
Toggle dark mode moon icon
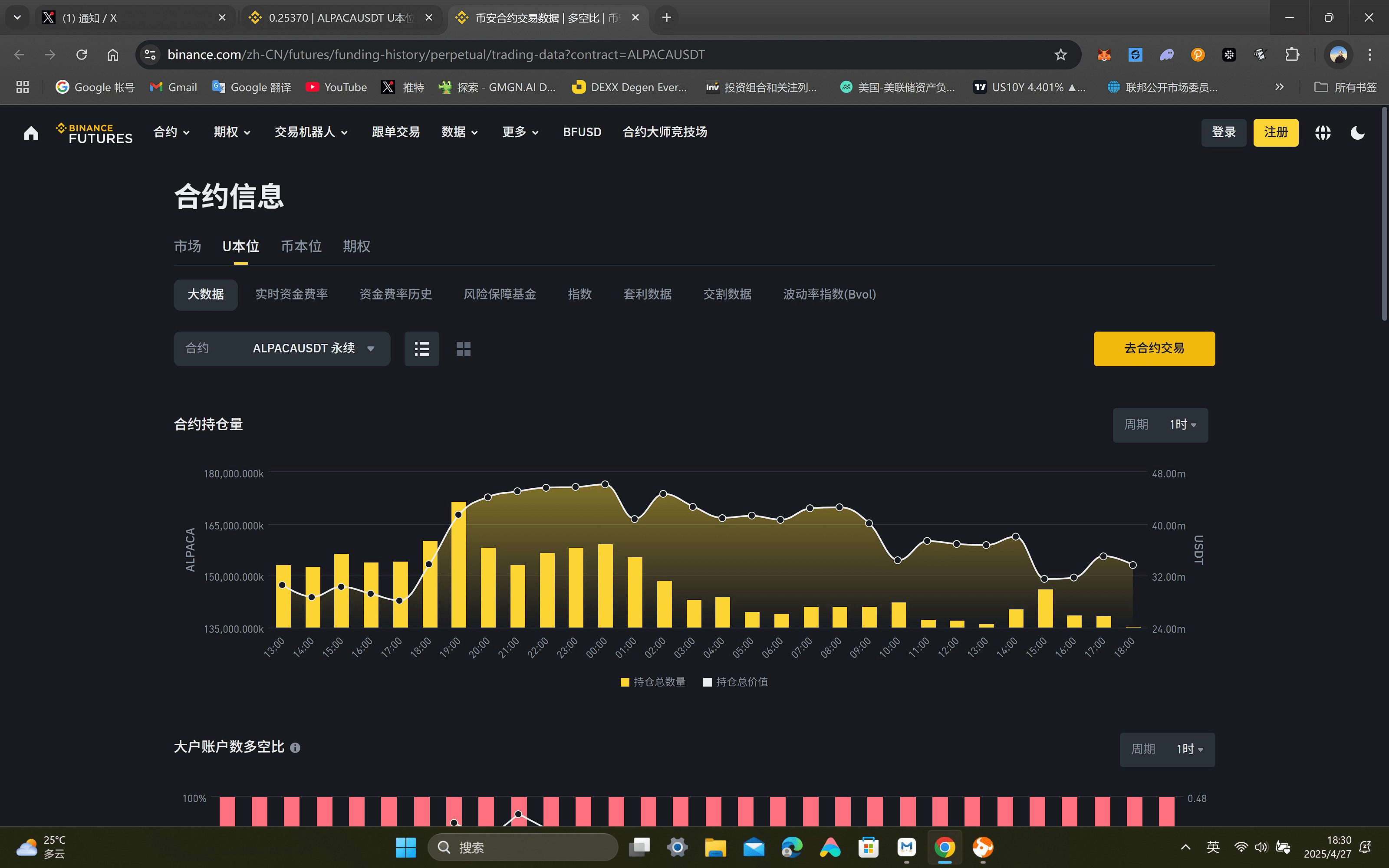[1357, 133]
